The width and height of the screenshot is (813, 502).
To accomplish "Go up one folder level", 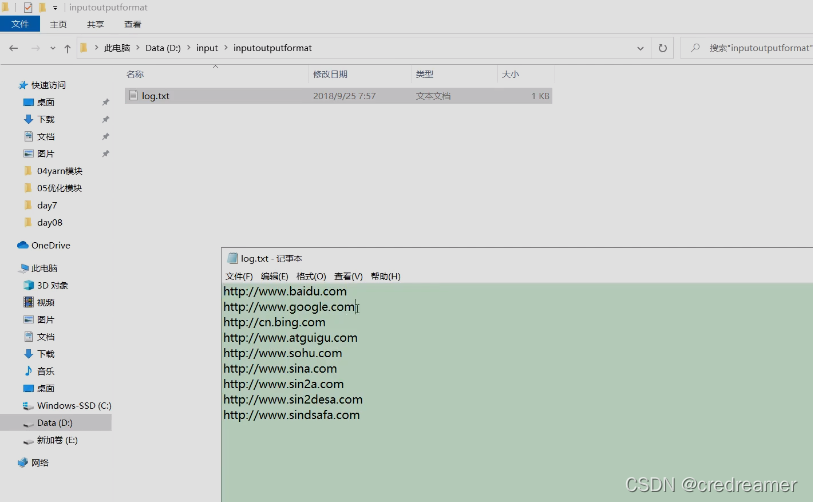I will tap(67, 48).
